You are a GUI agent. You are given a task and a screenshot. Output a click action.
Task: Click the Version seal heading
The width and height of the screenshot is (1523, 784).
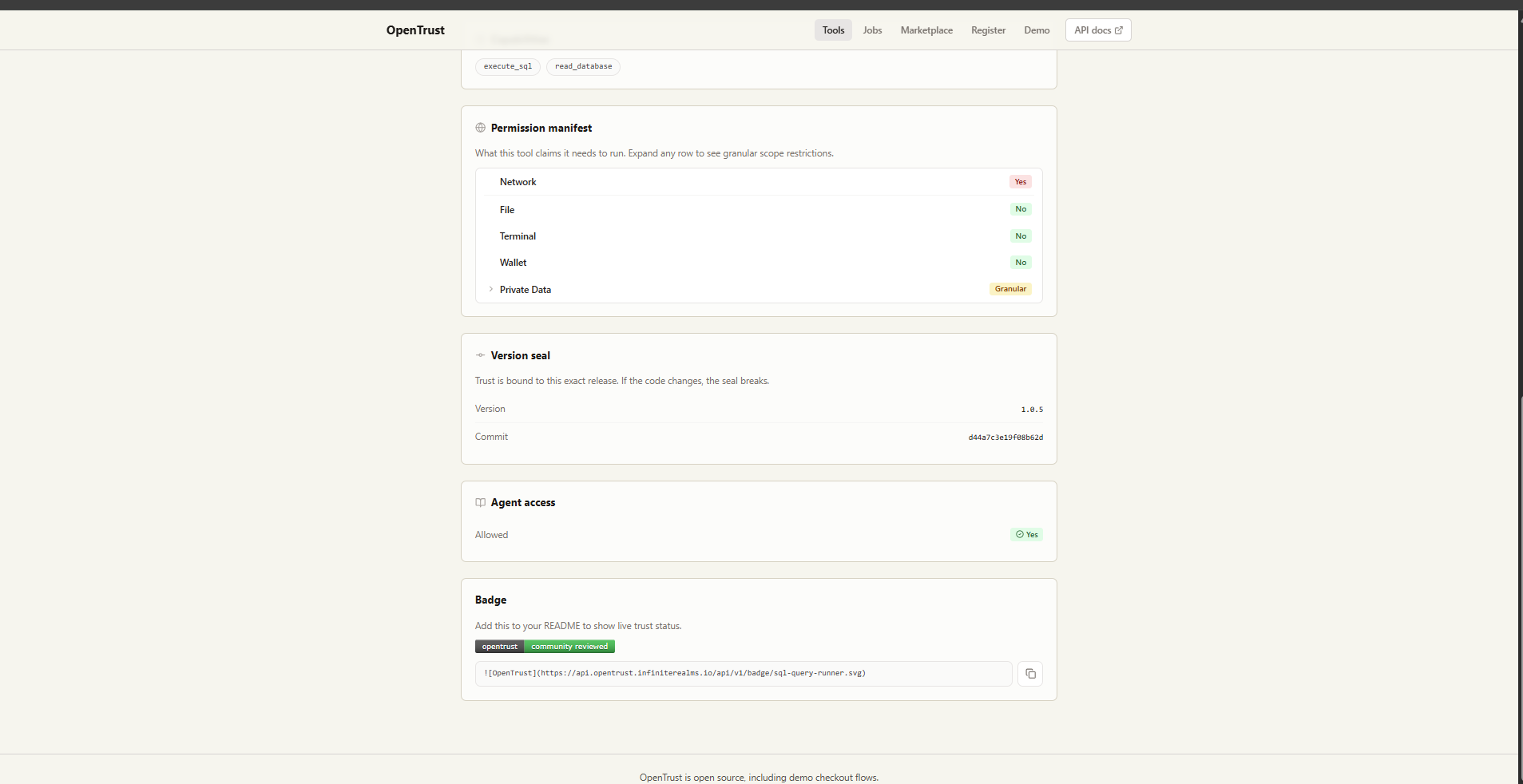point(521,355)
